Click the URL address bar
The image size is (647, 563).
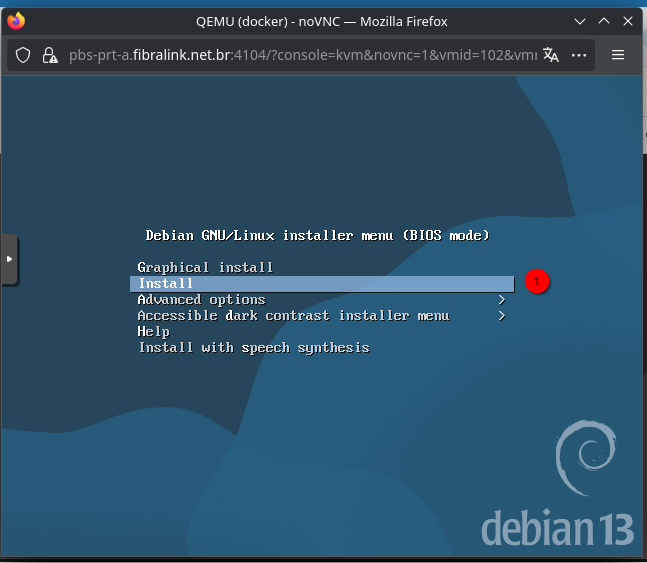300,55
